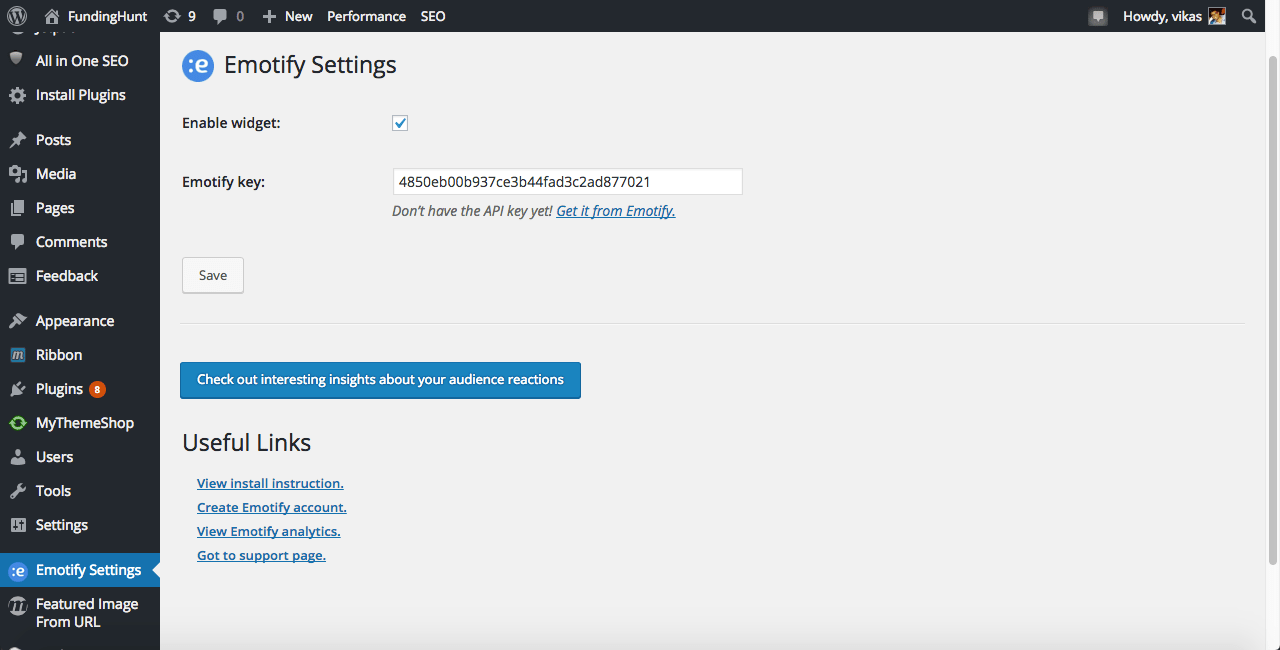Viewport: 1280px width, 650px height.
Task: Open the View Emotify analytics link
Action: pos(269,531)
